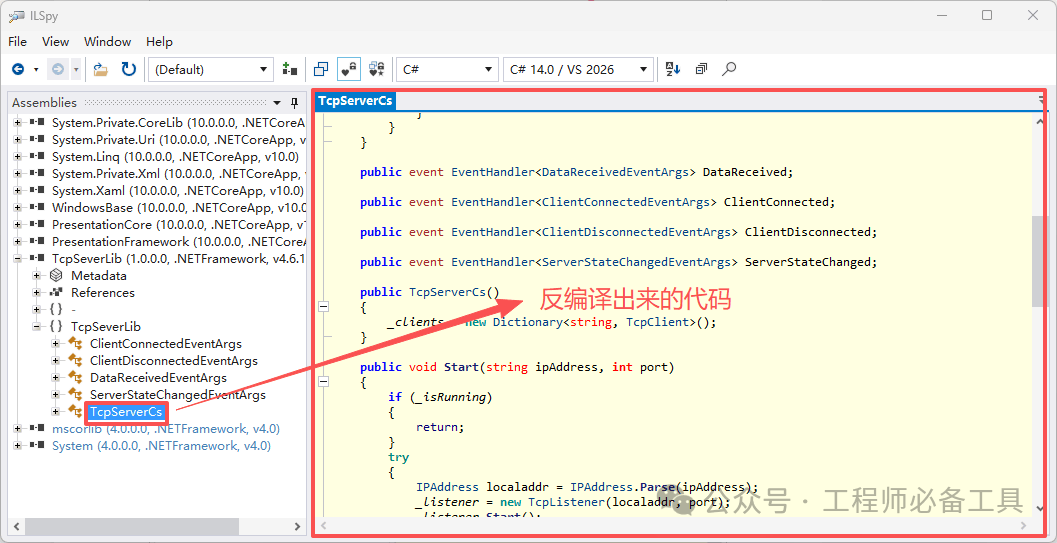Click the manage assembly lists icon
Screen dimensions: 1057x543
[290, 69]
